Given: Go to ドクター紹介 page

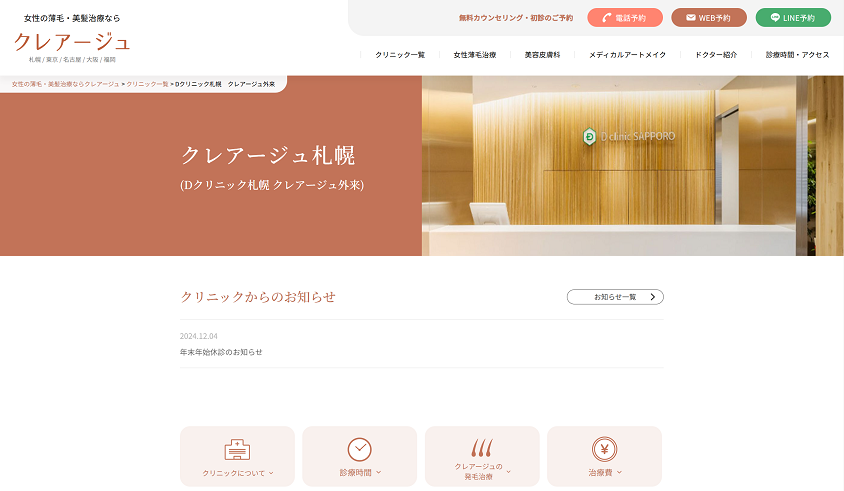Looking at the screenshot, I should (x=716, y=55).
